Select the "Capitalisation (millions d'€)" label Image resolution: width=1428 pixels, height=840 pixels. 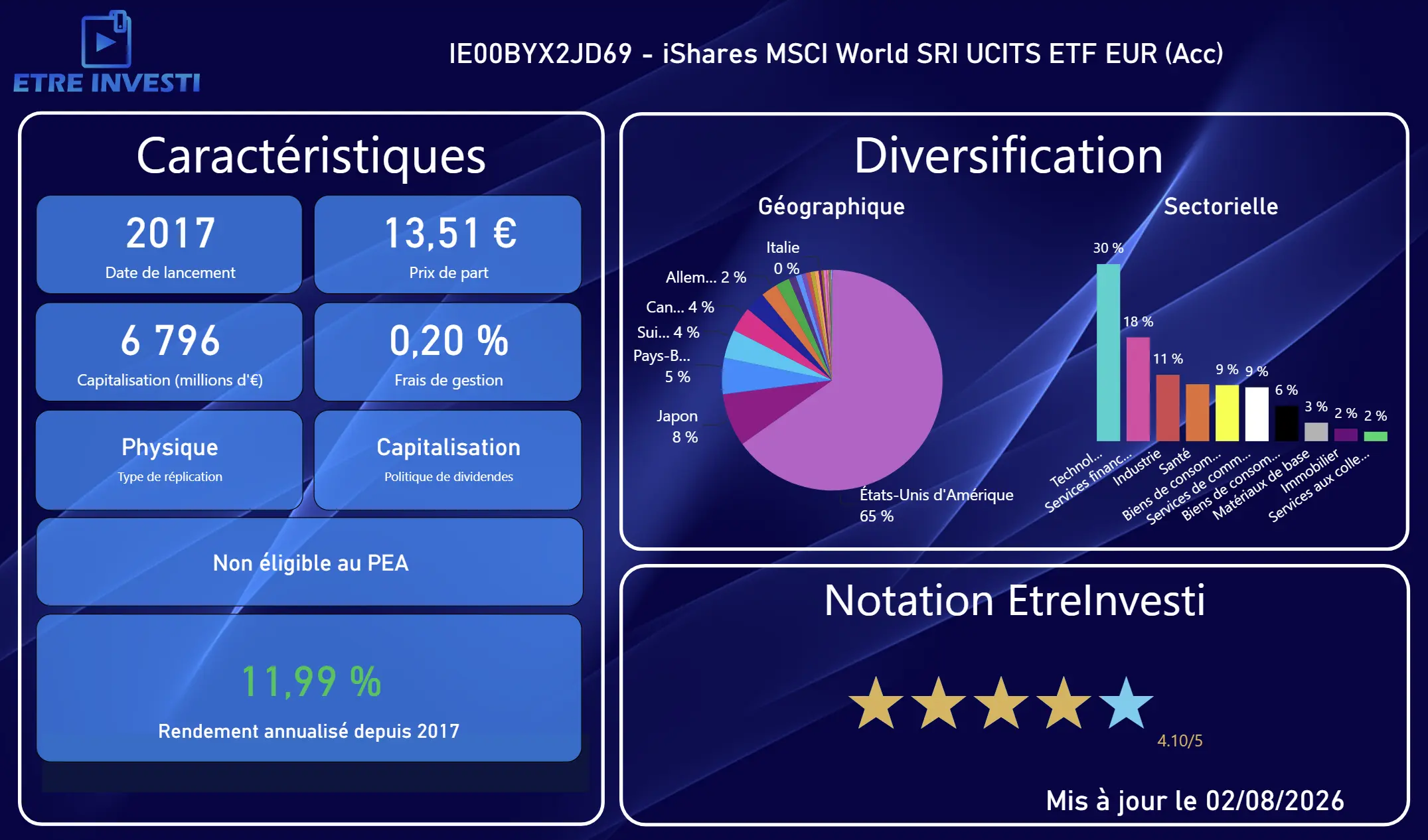[170, 380]
